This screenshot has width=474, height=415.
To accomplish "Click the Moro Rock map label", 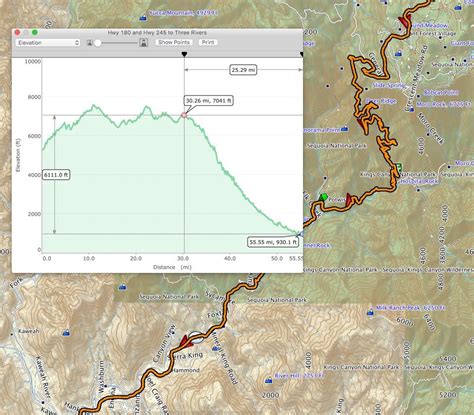I will click(445, 104).
